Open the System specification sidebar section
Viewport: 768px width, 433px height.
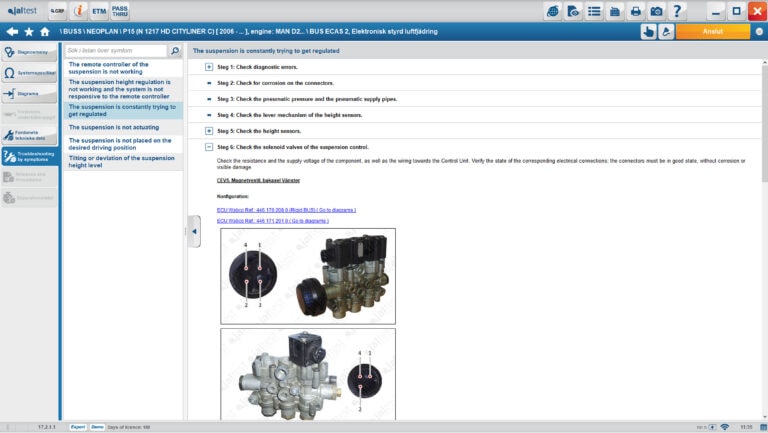29,73
